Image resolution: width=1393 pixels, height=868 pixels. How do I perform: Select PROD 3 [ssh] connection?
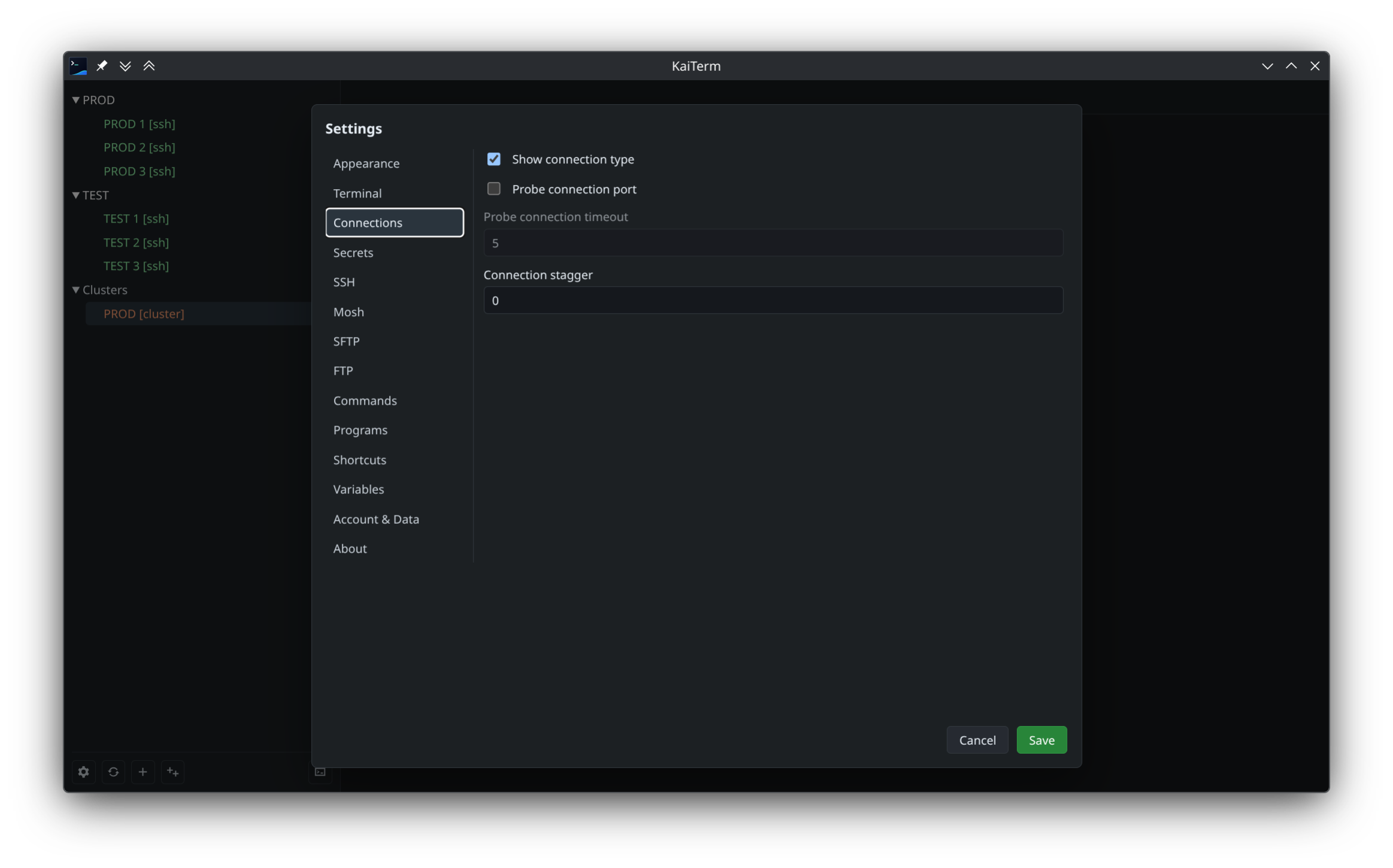(x=139, y=171)
